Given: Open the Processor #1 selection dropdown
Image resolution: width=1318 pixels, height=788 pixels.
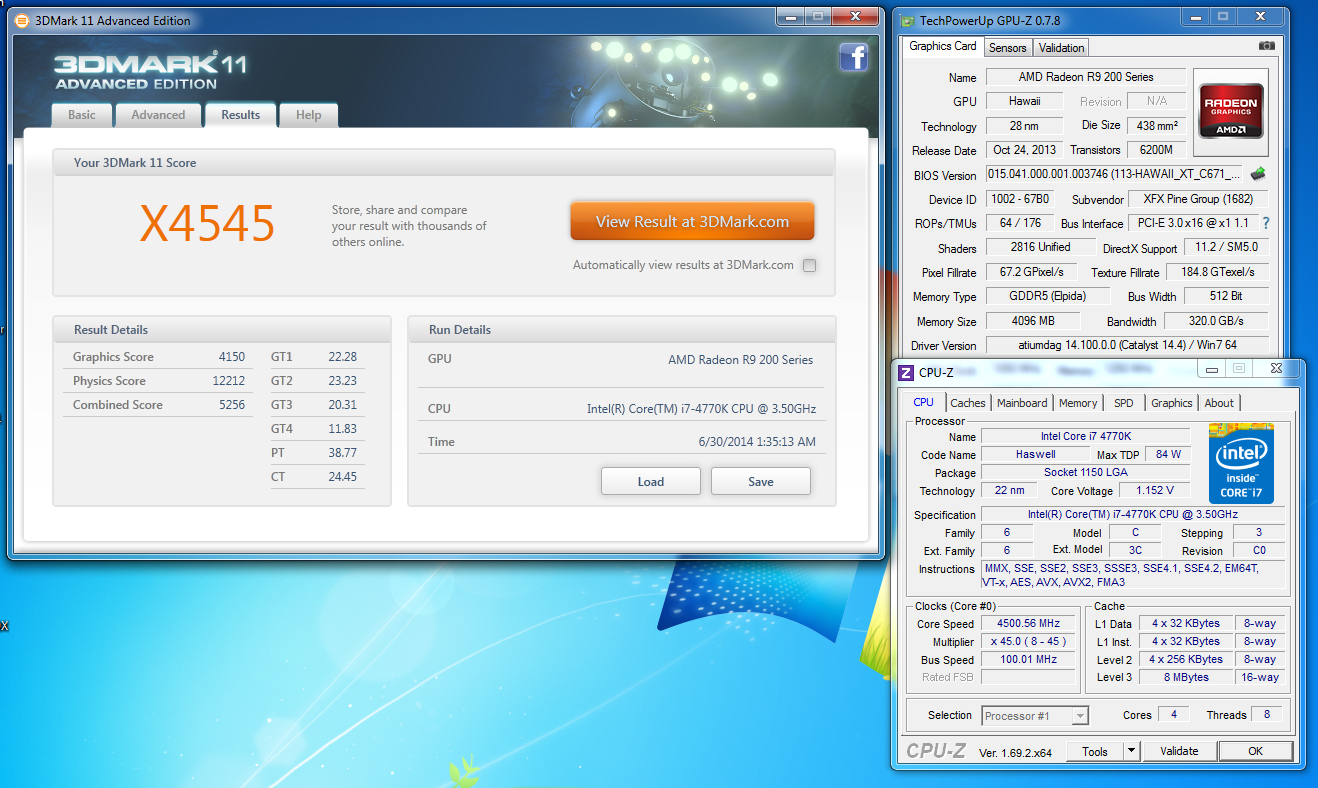Looking at the screenshot, I should pyautogui.click(x=1035, y=715).
